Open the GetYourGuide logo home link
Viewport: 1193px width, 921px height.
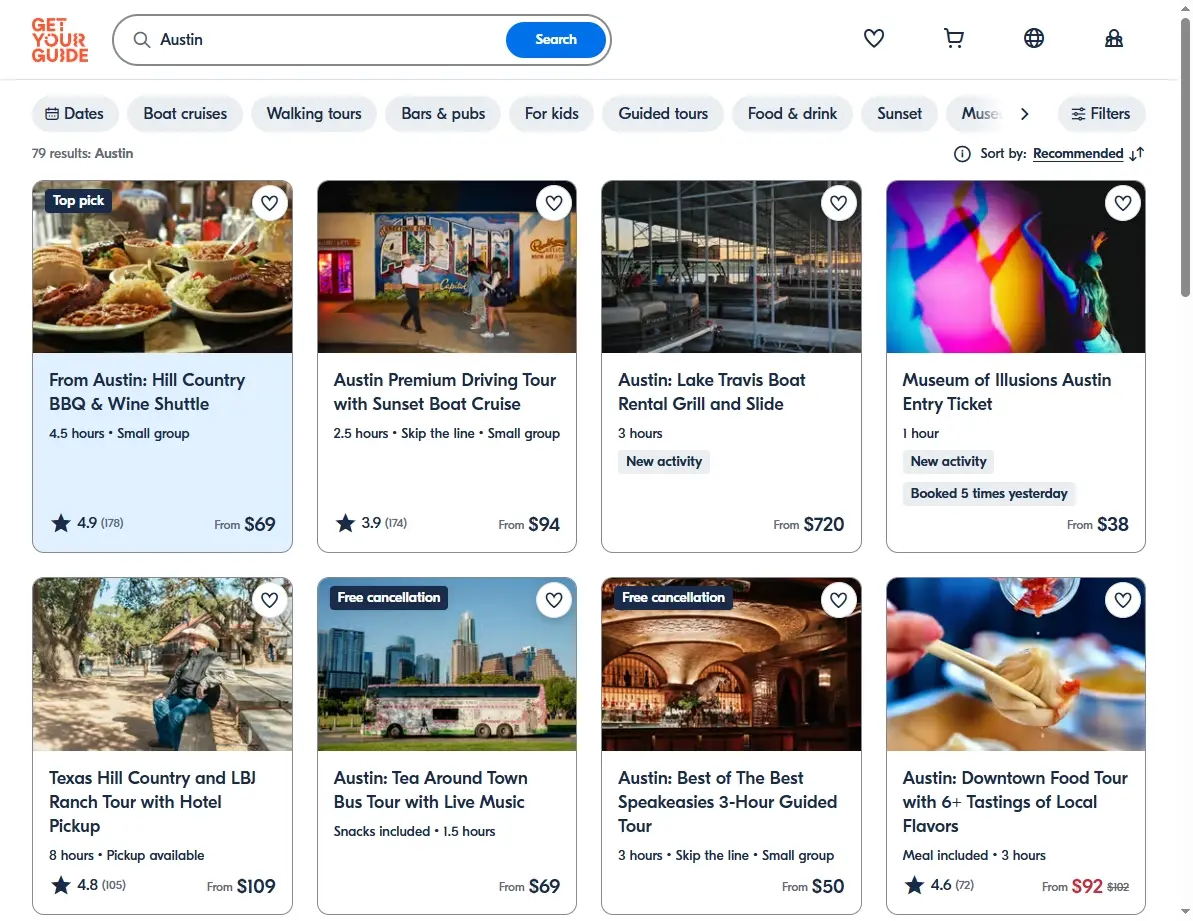(59, 40)
